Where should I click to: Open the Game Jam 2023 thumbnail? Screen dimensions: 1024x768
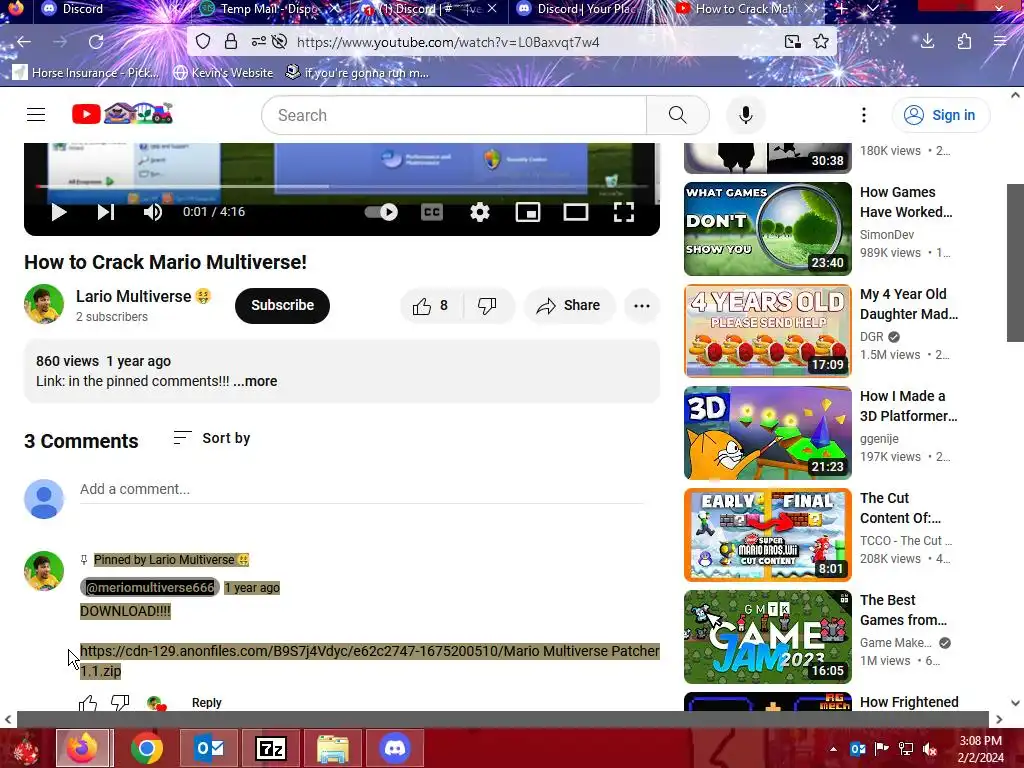768,637
